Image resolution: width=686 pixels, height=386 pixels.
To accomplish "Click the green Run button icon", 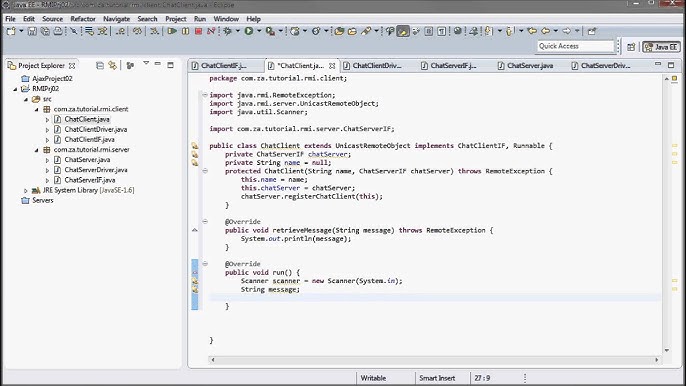I will [249, 31].
